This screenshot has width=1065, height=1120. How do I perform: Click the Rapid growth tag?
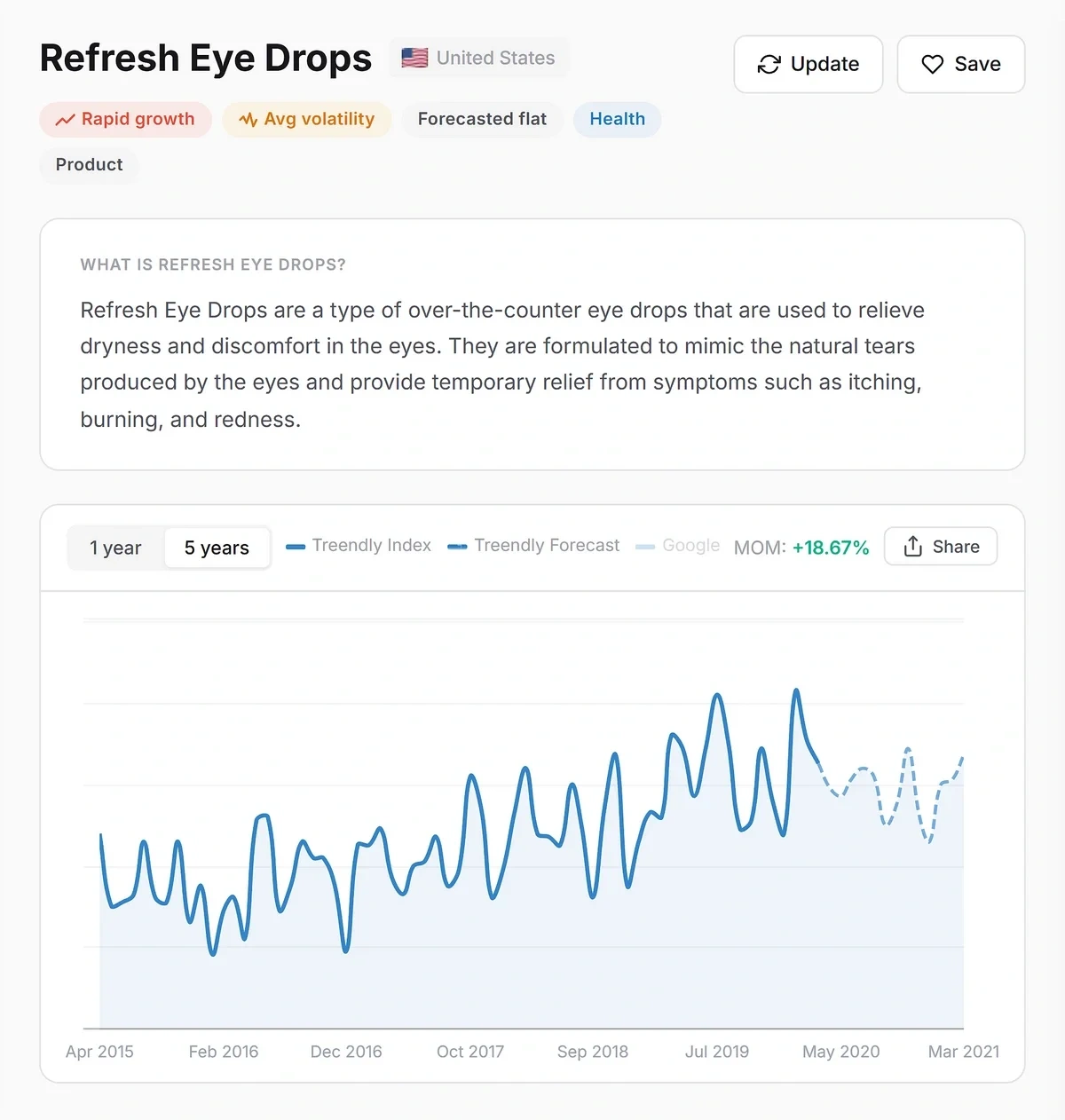click(x=125, y=119)
